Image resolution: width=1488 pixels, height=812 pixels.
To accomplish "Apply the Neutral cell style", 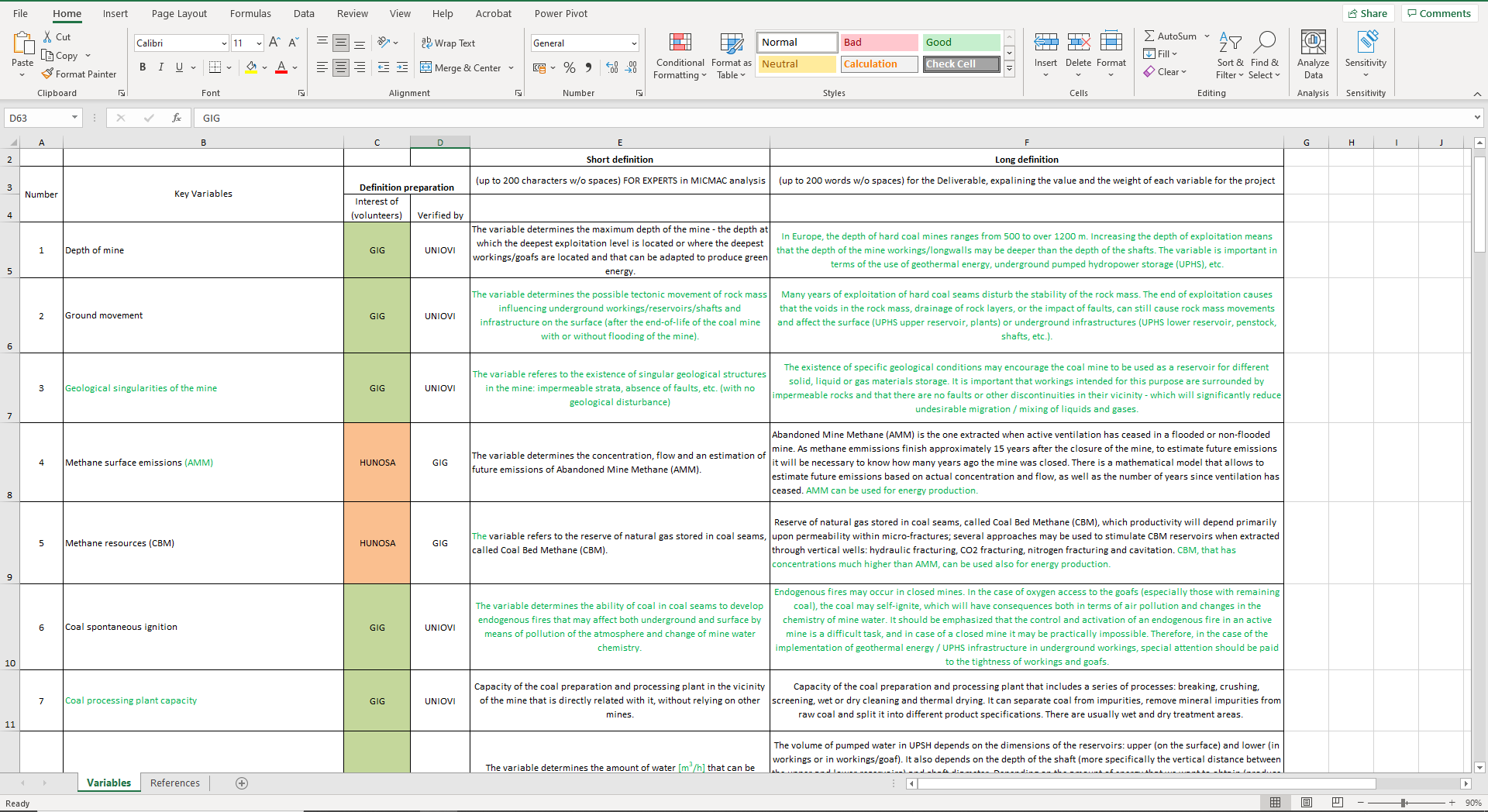I will coord(797,64).
